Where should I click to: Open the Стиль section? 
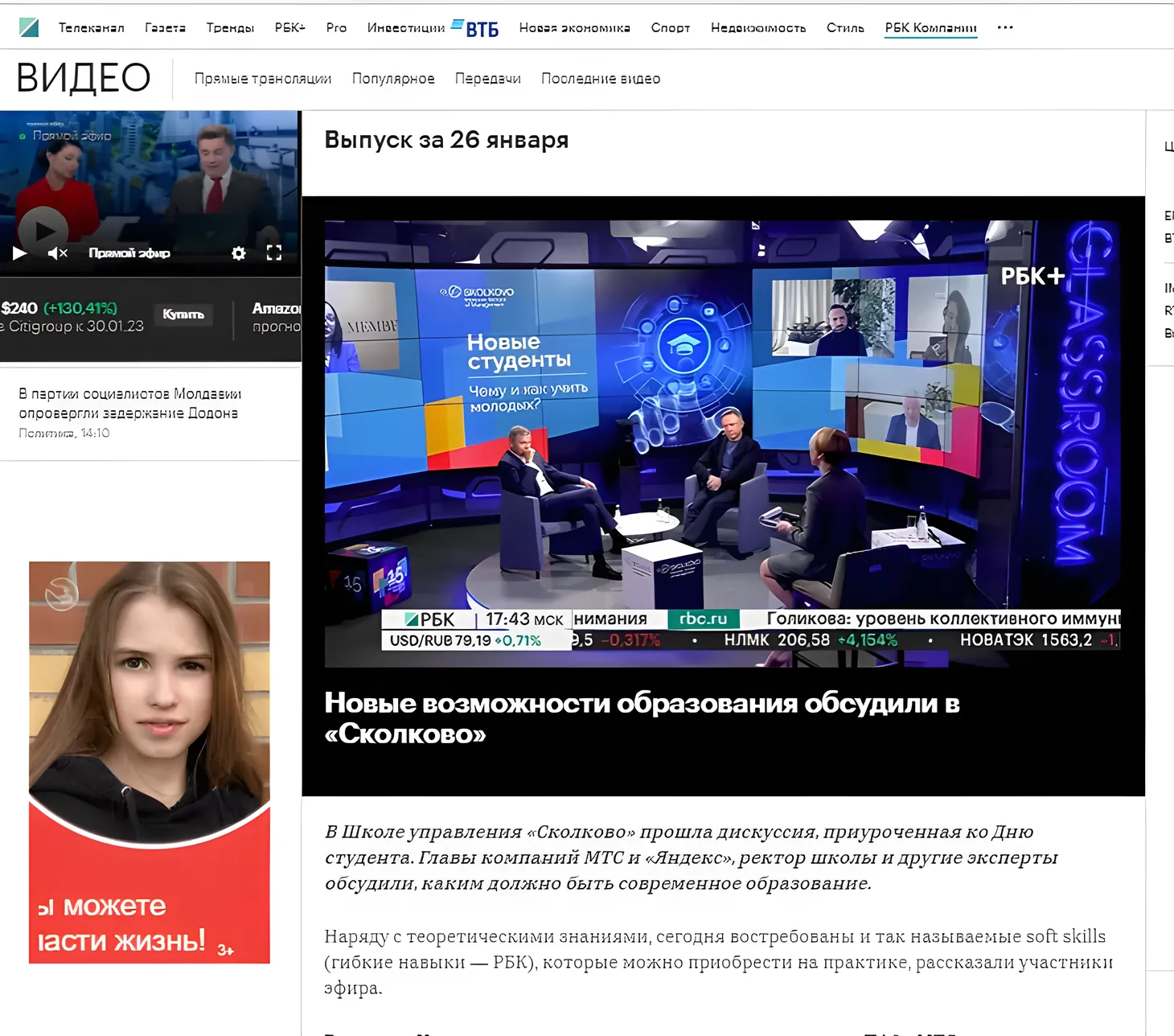(x=845, y=28)
